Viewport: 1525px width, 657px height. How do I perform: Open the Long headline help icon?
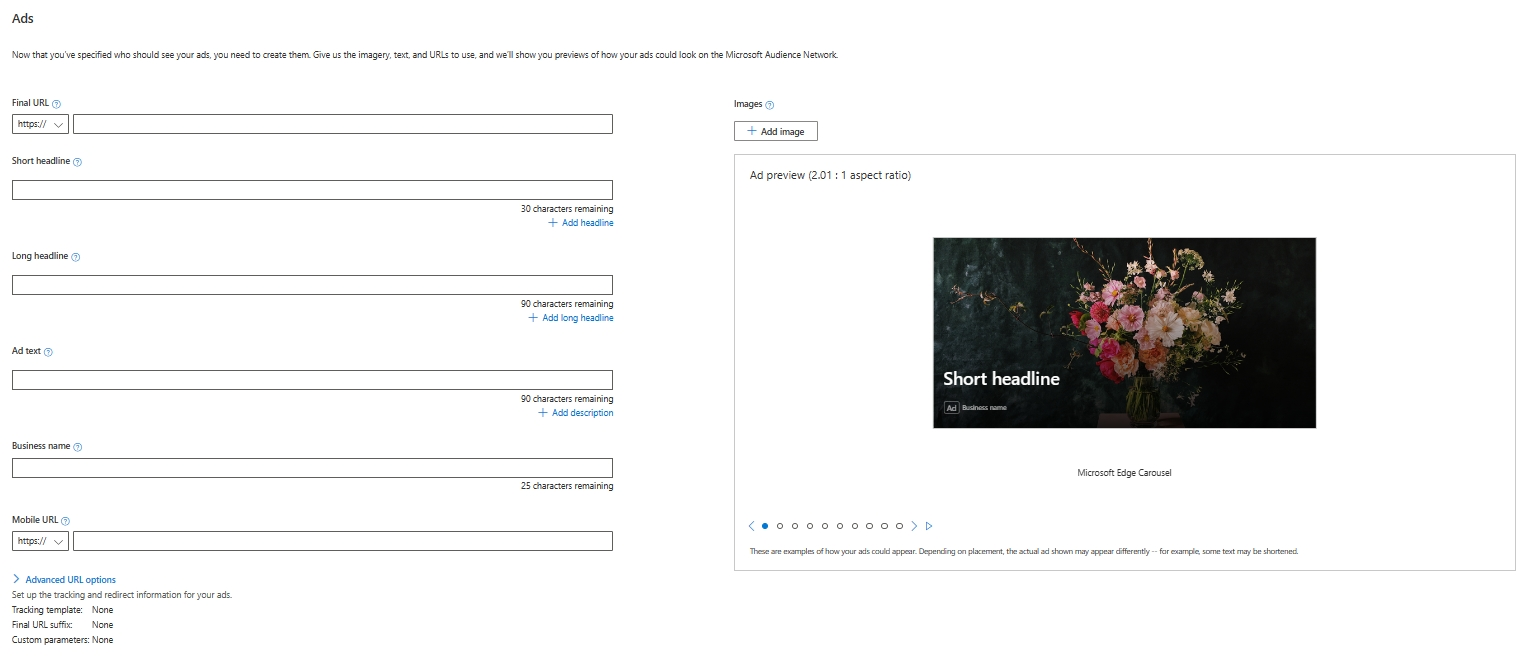click(x=75, y=257)
